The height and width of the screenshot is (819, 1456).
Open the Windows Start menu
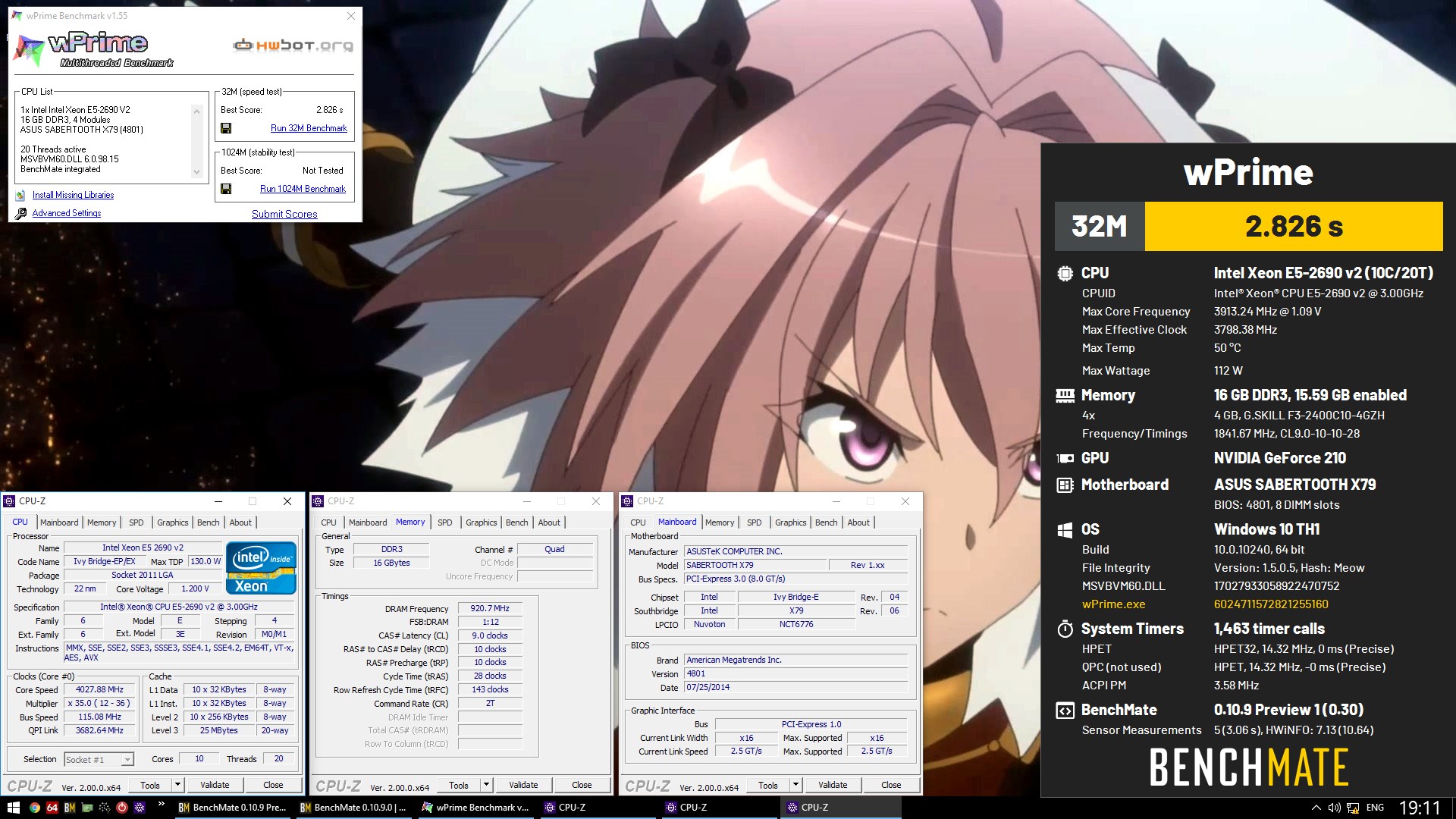13,808
